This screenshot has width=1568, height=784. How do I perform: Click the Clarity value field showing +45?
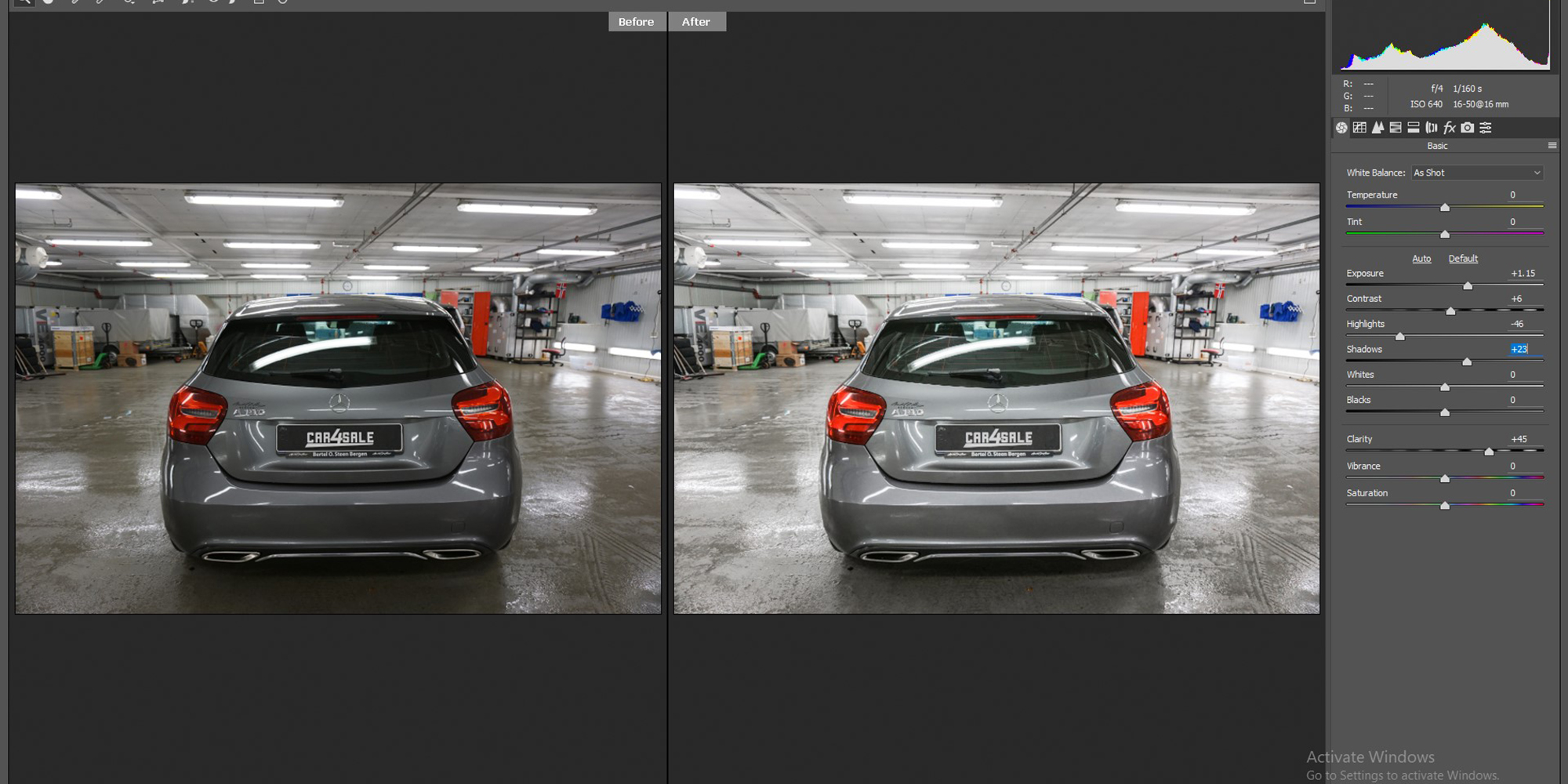pyautogui.click(x=1525, y=439)
